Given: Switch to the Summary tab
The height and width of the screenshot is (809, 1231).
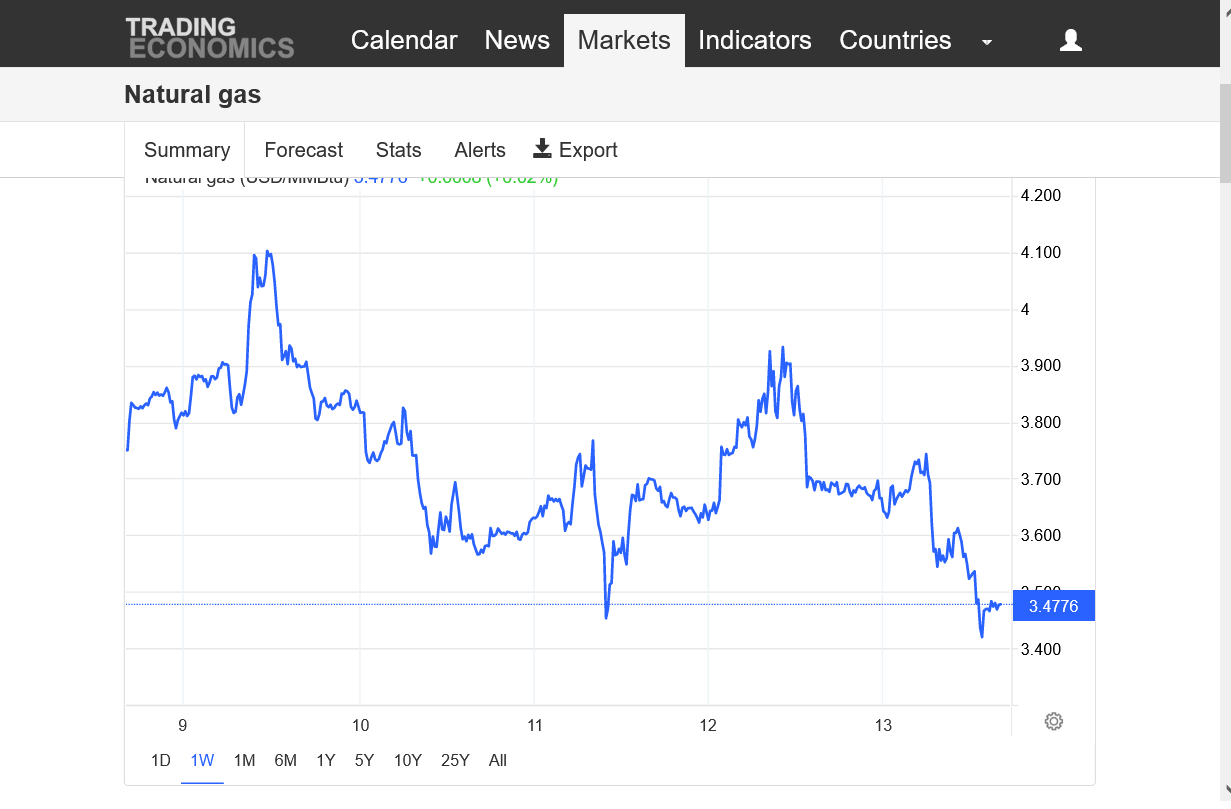Looking at the screenshot, I should tap(187, 150).
